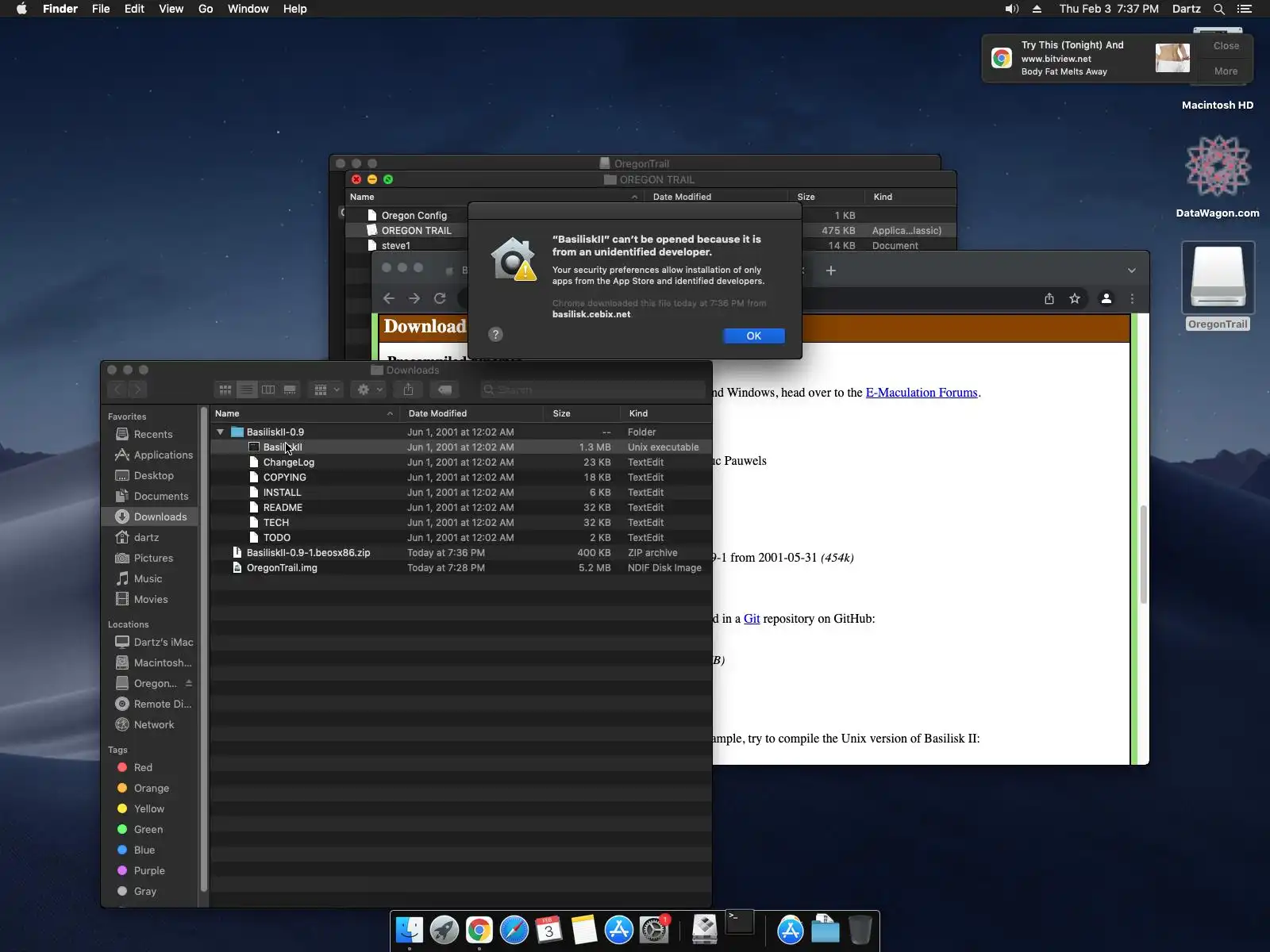The image size is (1270, 952).
Task: Open the Edit menu
Action: point(134,9)
